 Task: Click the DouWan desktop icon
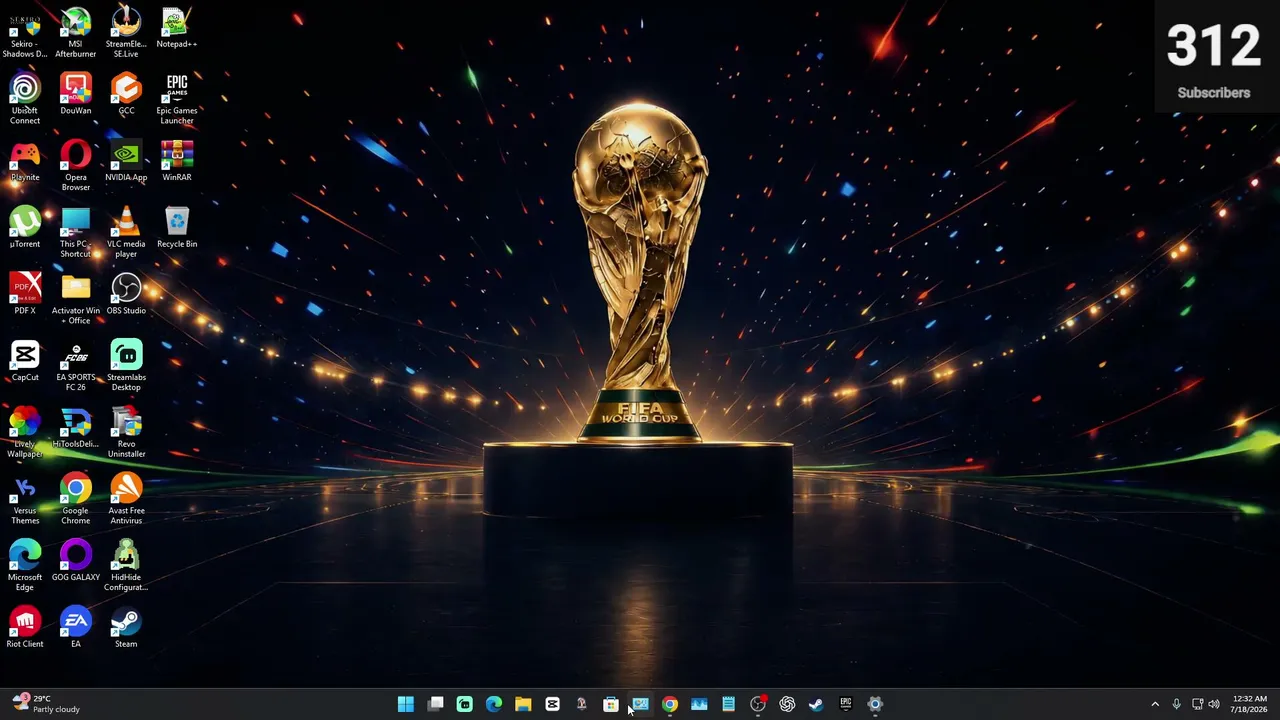coord(76,94)
